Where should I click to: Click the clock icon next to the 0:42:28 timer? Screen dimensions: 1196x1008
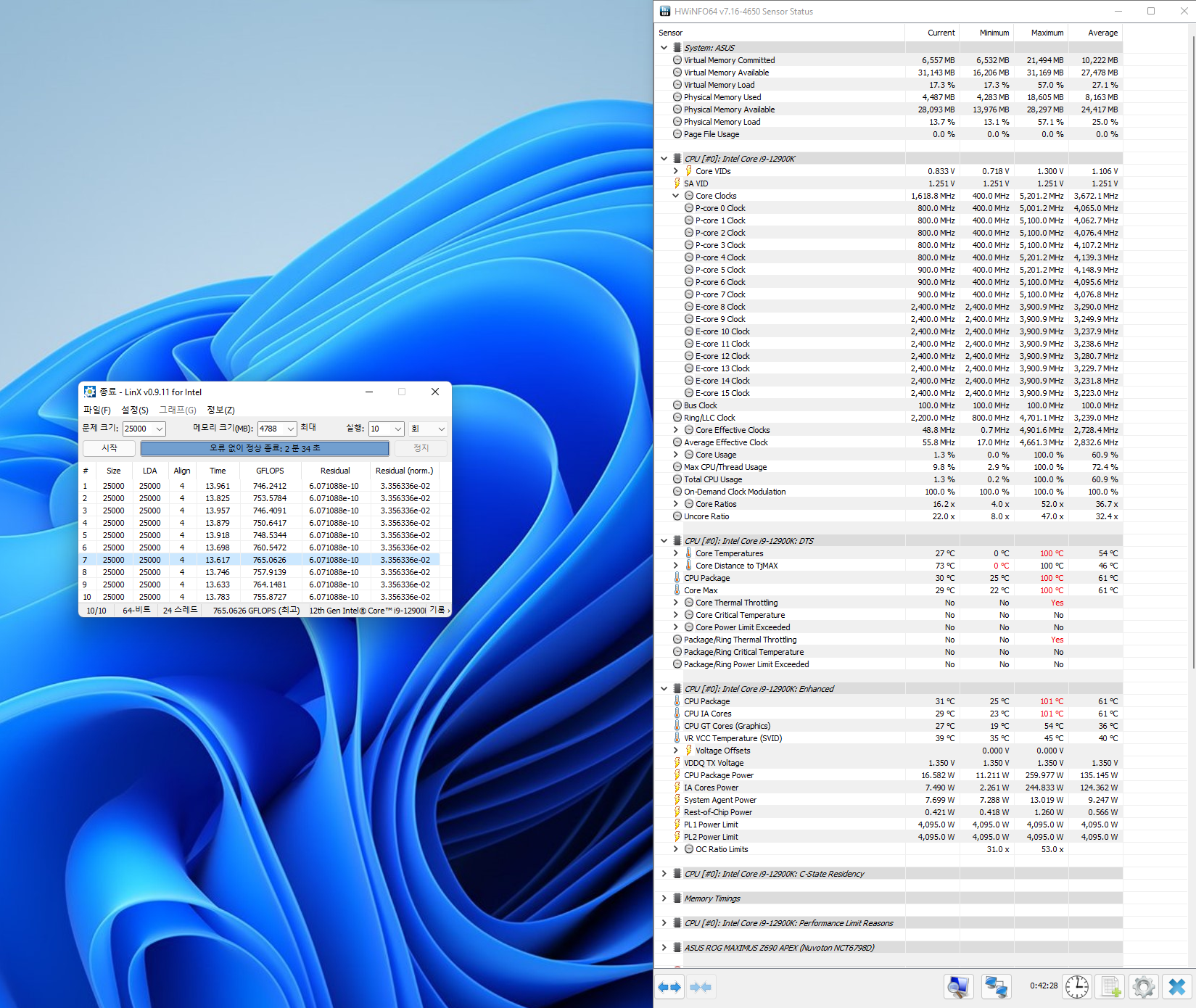[x=1077, y=987]
